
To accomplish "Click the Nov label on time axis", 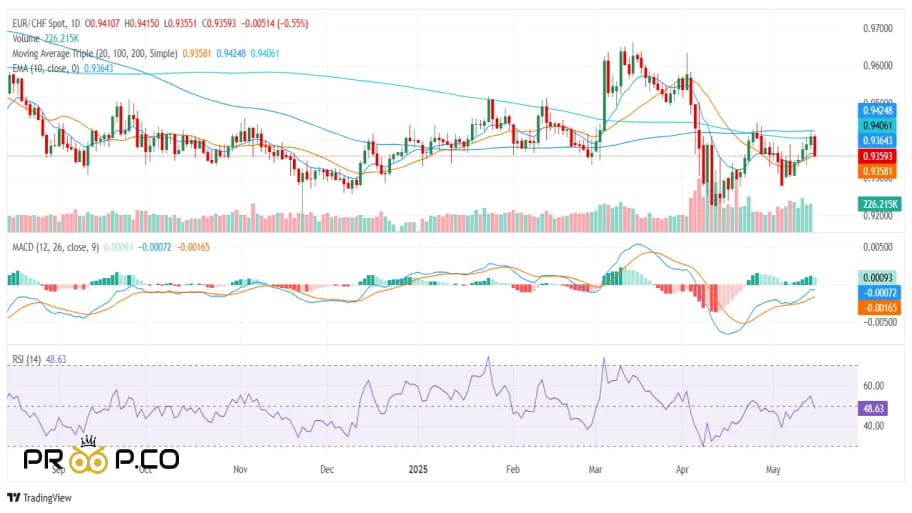I will point(238,468).
